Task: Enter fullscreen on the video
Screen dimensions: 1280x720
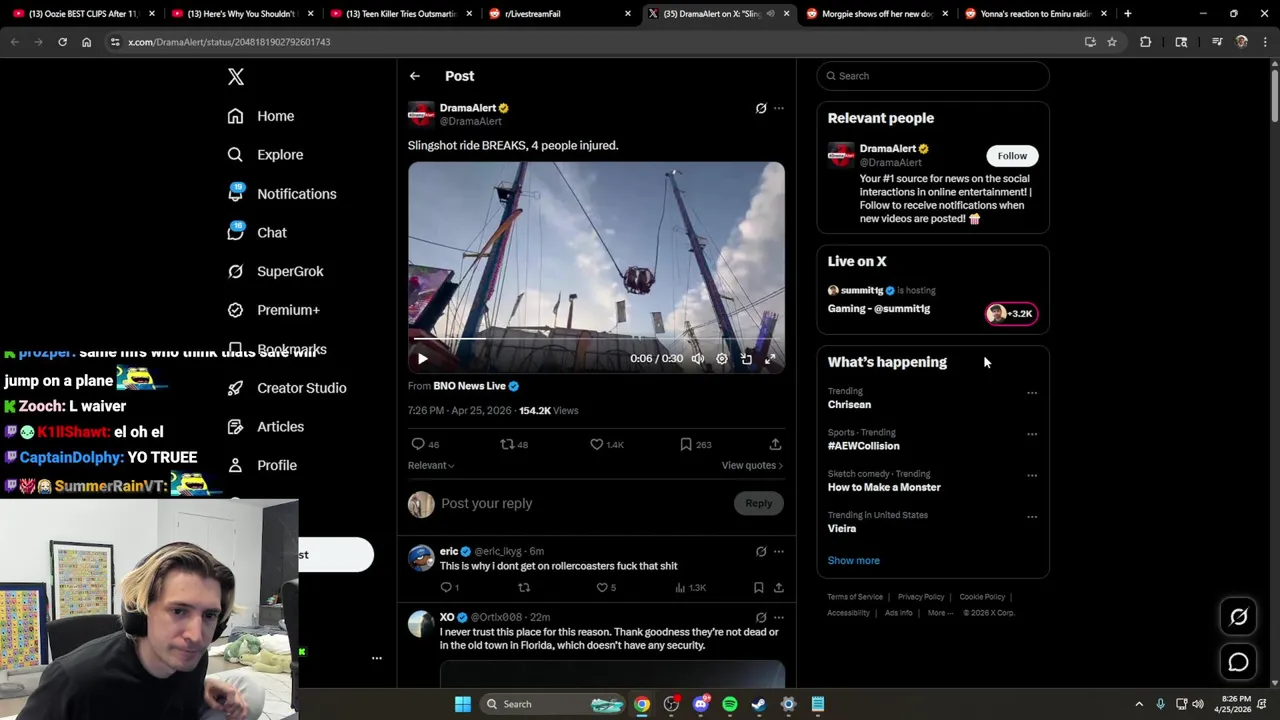Action: tap(770, 359)
